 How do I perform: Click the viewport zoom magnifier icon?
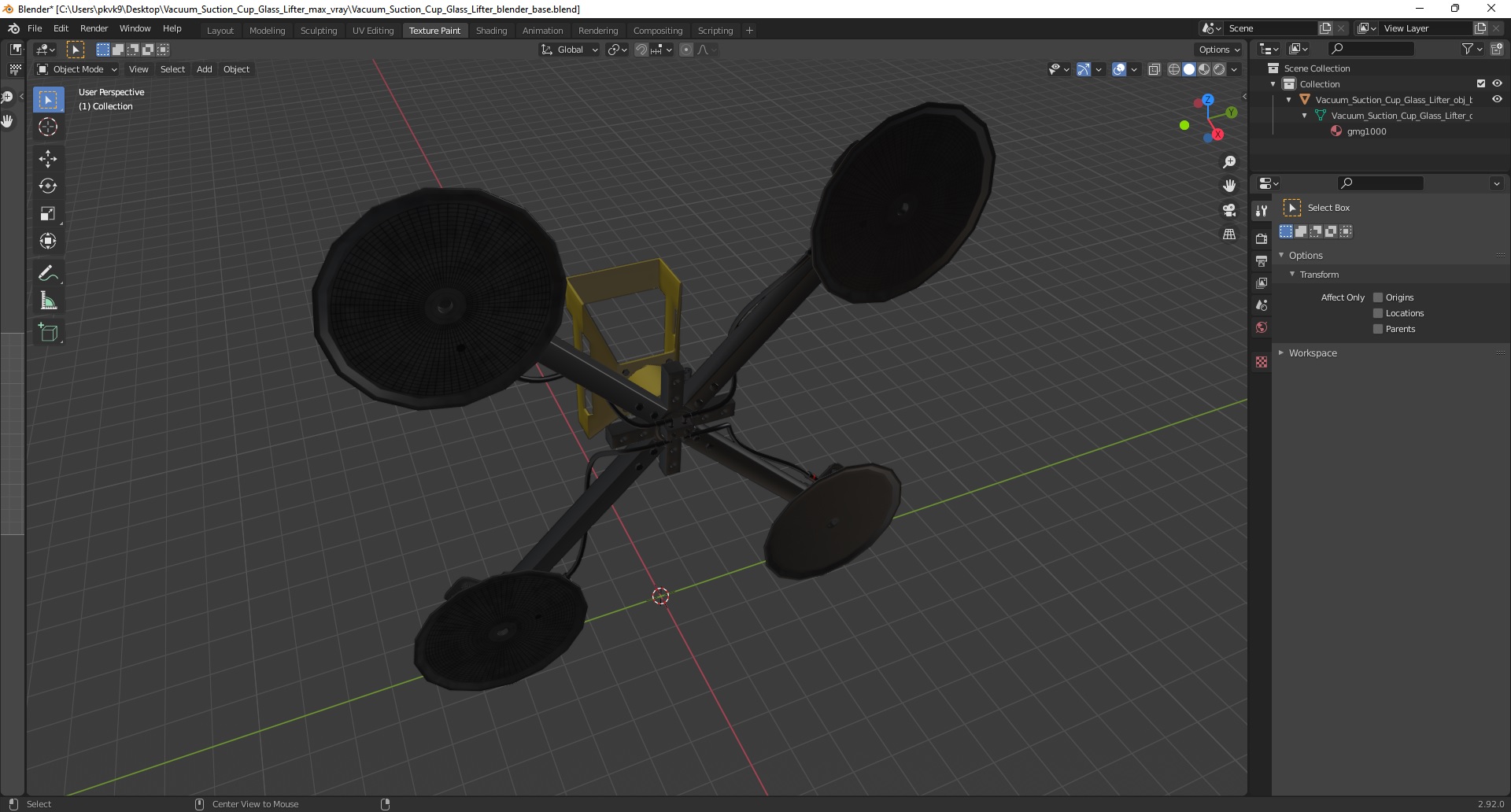(1229, 162)
